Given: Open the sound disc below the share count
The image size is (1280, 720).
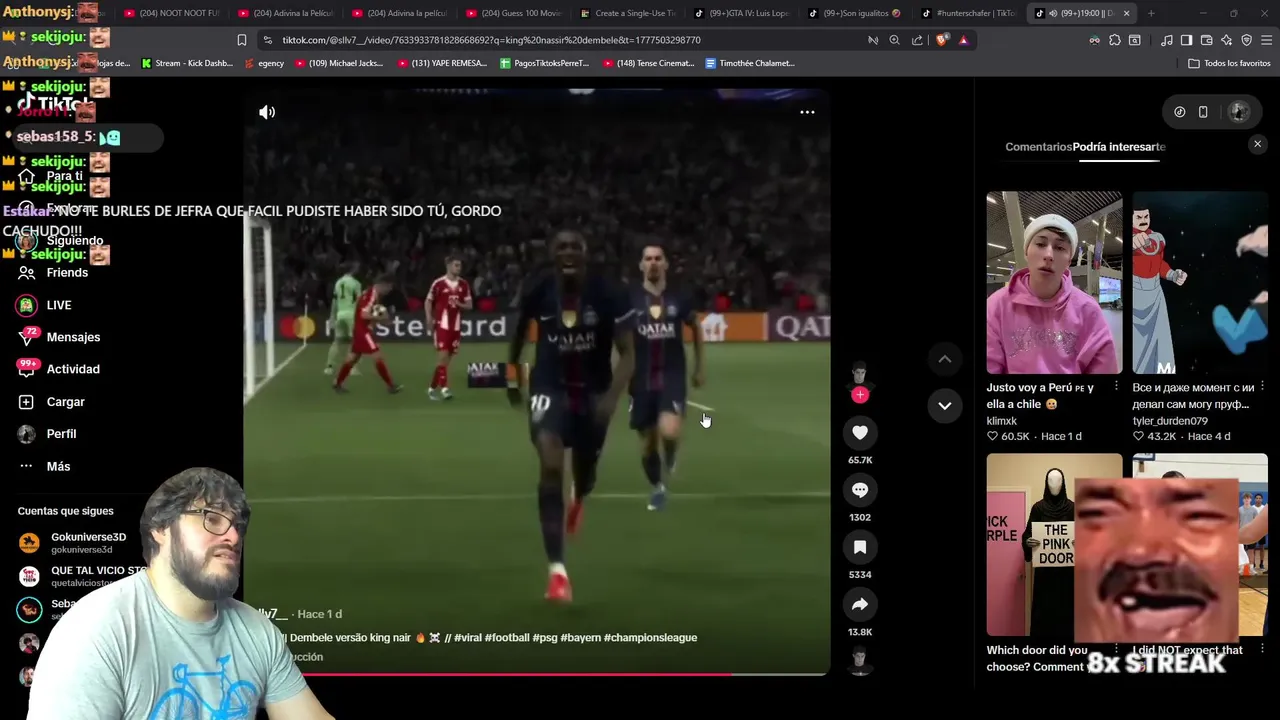Looking at the screenshot, I should pos(860,660).
